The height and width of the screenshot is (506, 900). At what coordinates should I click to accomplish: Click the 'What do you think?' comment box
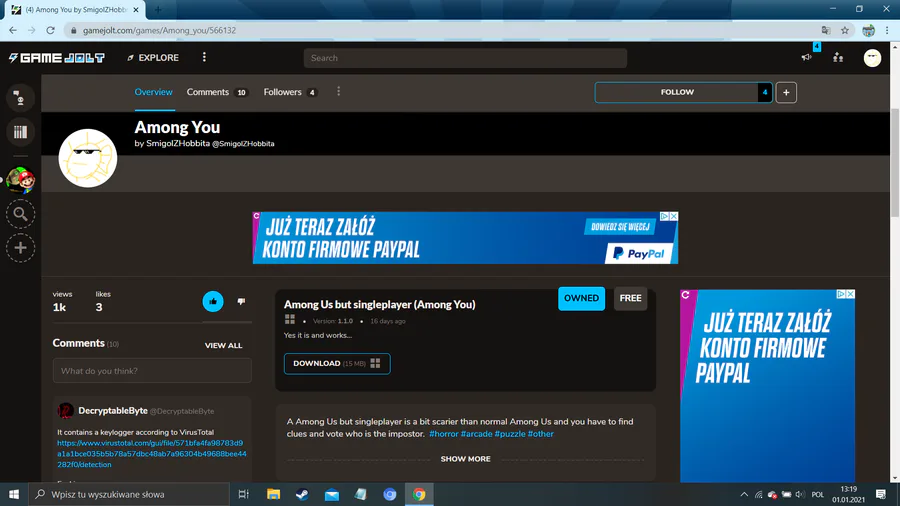pos(152,371)
